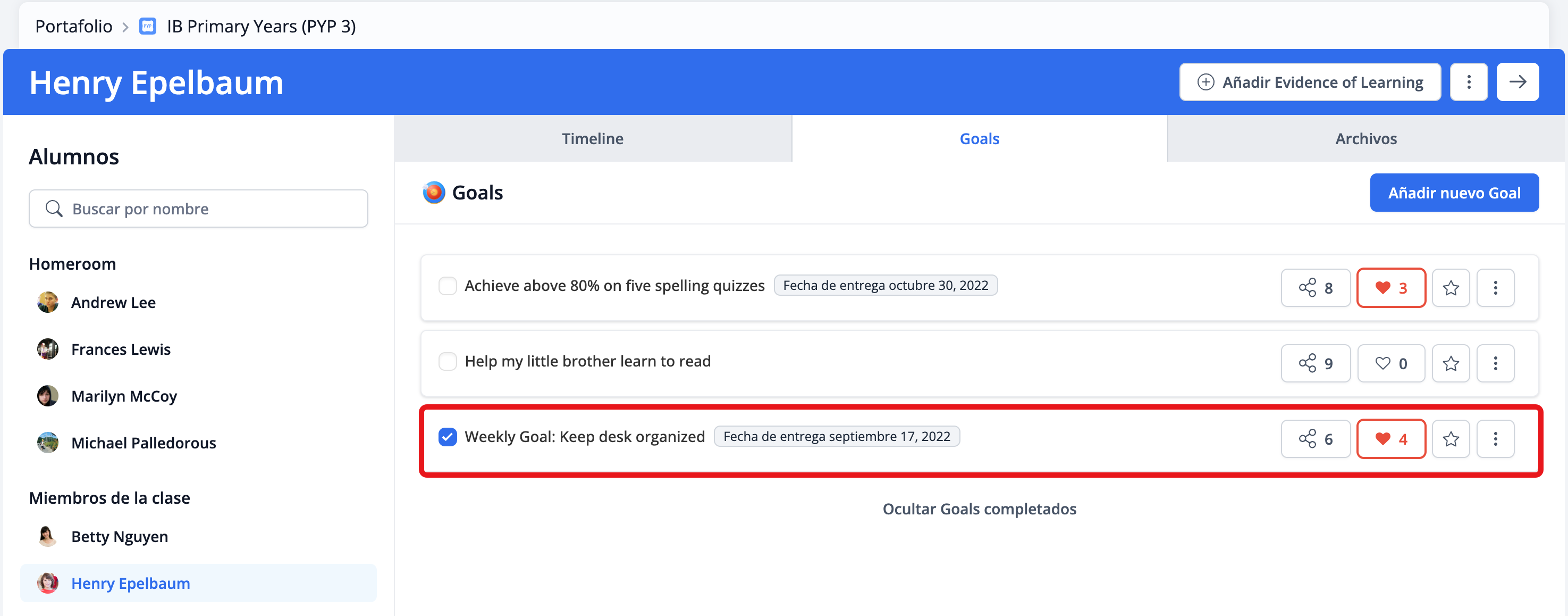
Task: Click Añadir nuevo Goal button
Action: point(1454,193)
